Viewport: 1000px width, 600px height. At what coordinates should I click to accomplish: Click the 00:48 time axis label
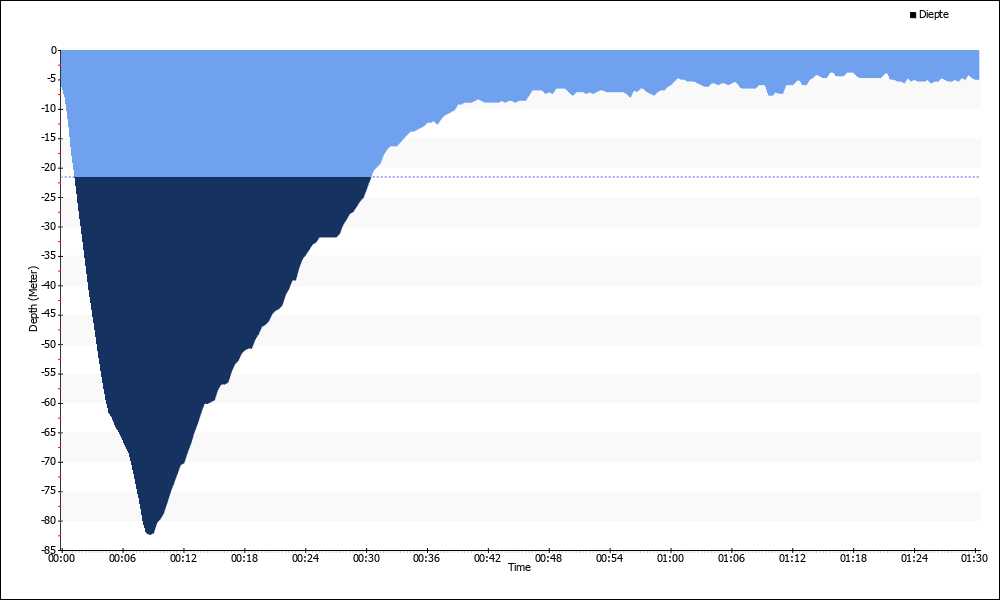click(548, 559)
